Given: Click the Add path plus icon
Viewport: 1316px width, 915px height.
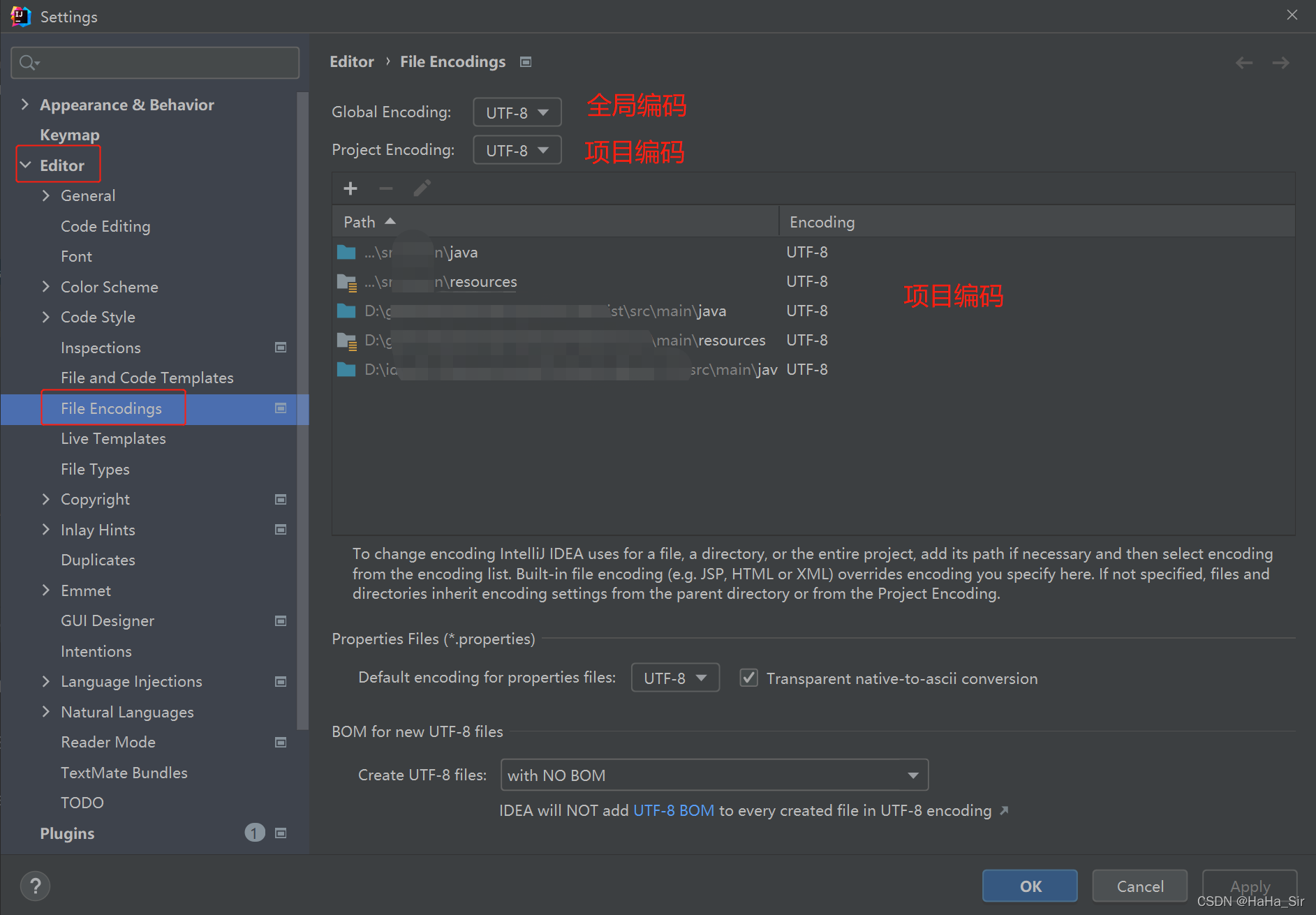Looking at the screenshot, I should coord(350,188).
